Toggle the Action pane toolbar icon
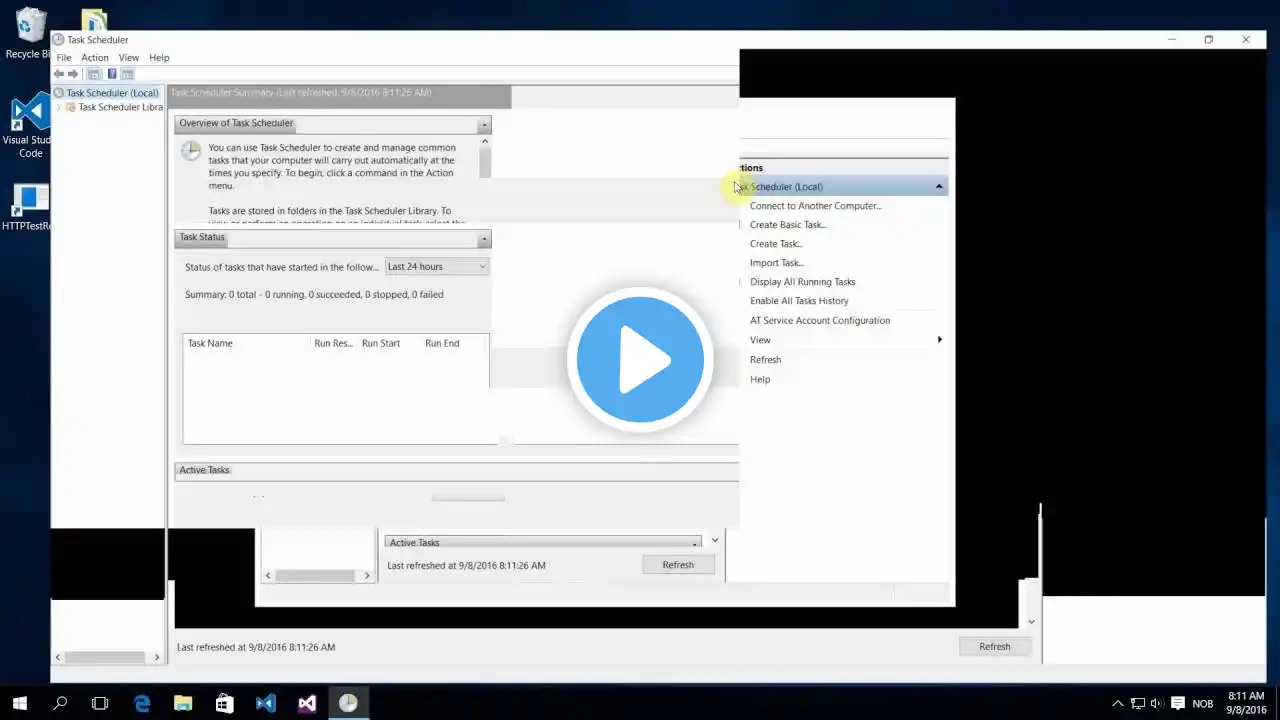 click(127, 74)
